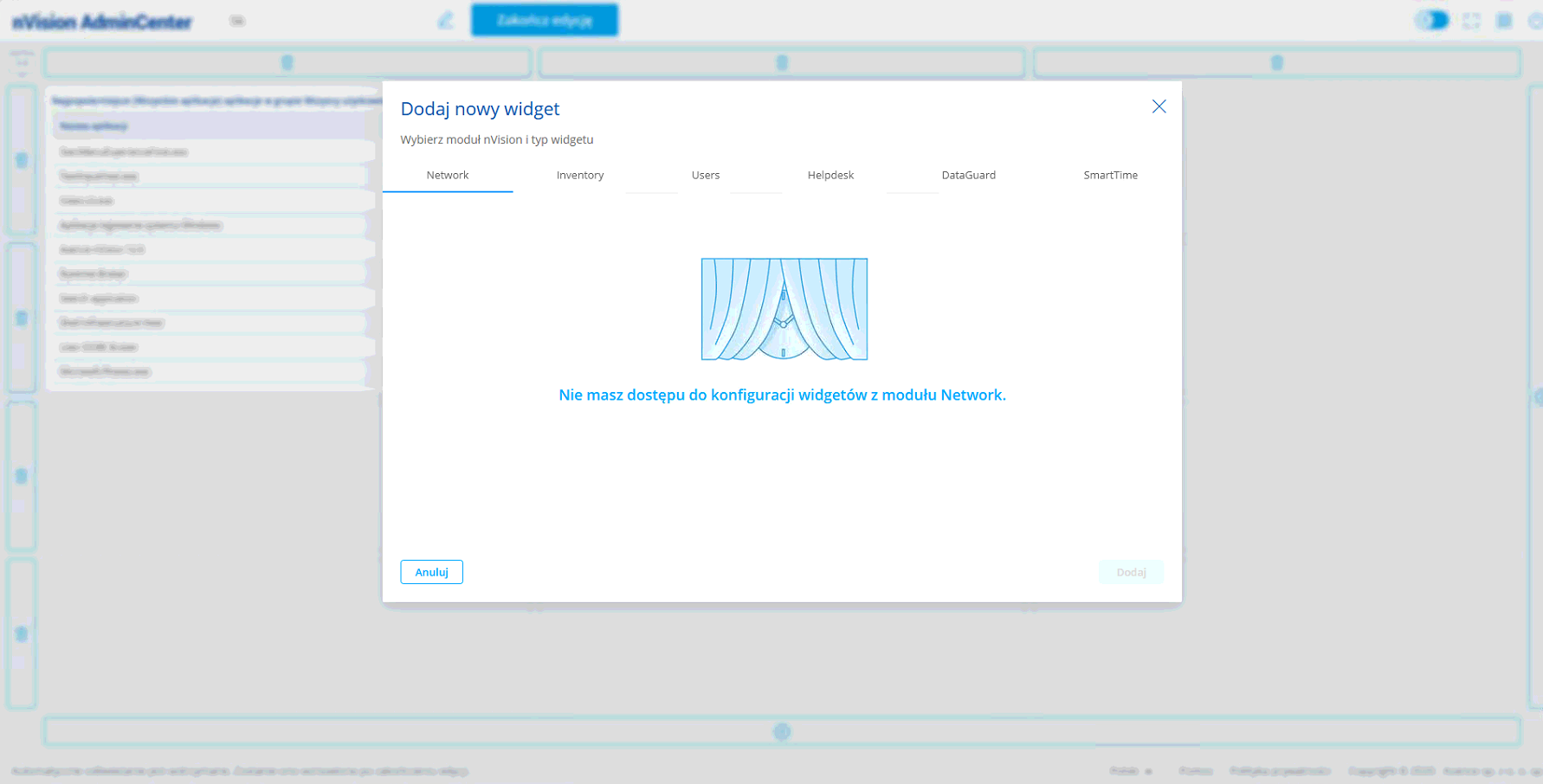Open the Polski language dropdown in footer
The image size is (1543, 784).
coord(1131,771)
